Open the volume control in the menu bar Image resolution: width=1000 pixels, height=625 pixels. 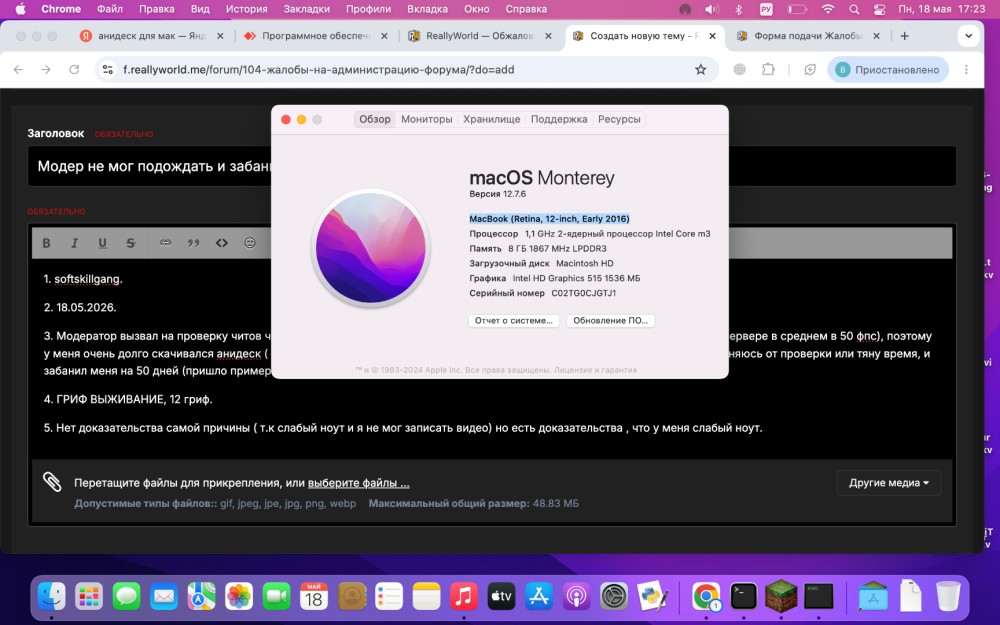pyautogui.click(x=712, y=9)
